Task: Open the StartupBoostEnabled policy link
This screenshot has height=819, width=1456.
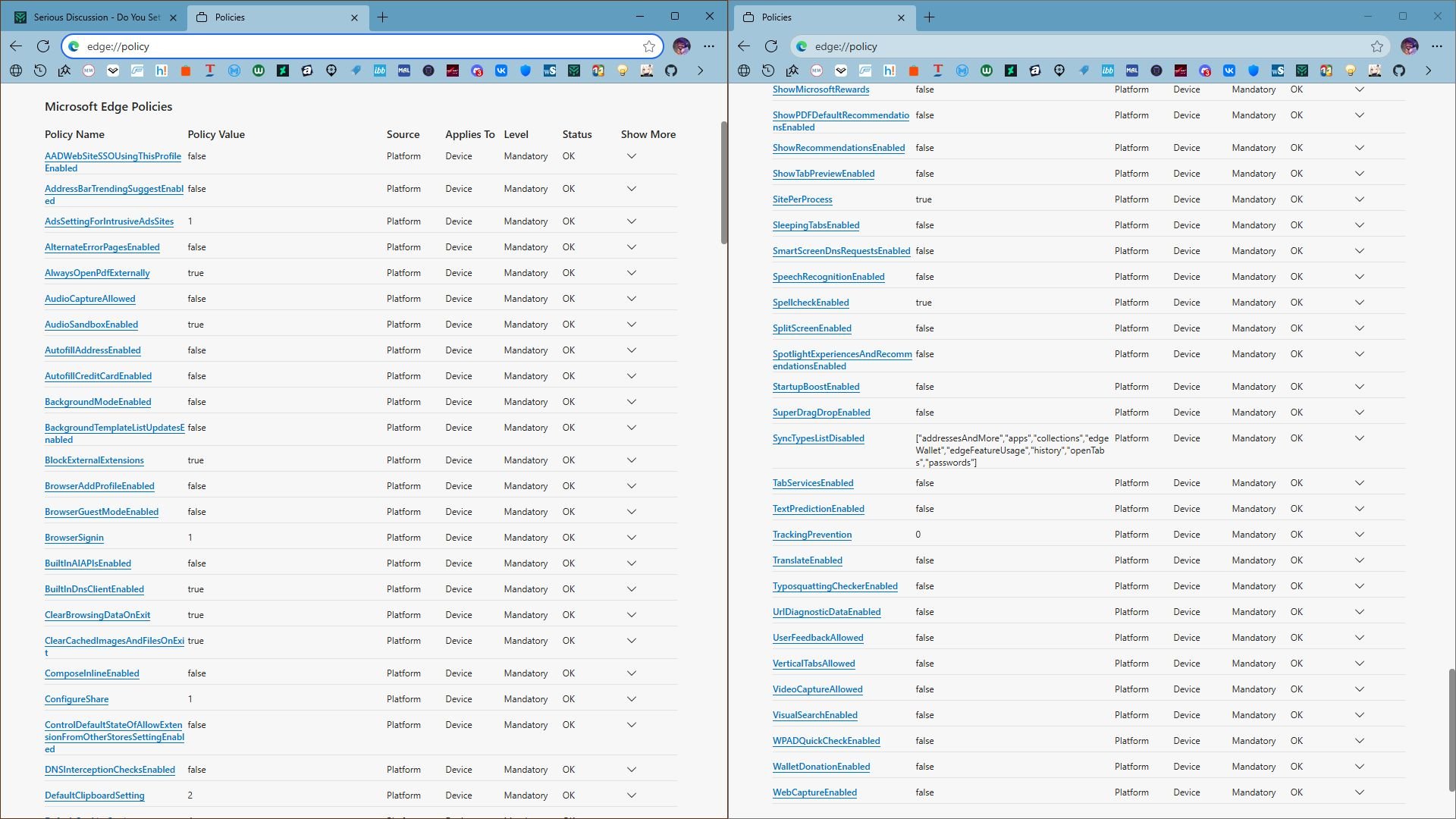Action: click(x=816, y=387)
